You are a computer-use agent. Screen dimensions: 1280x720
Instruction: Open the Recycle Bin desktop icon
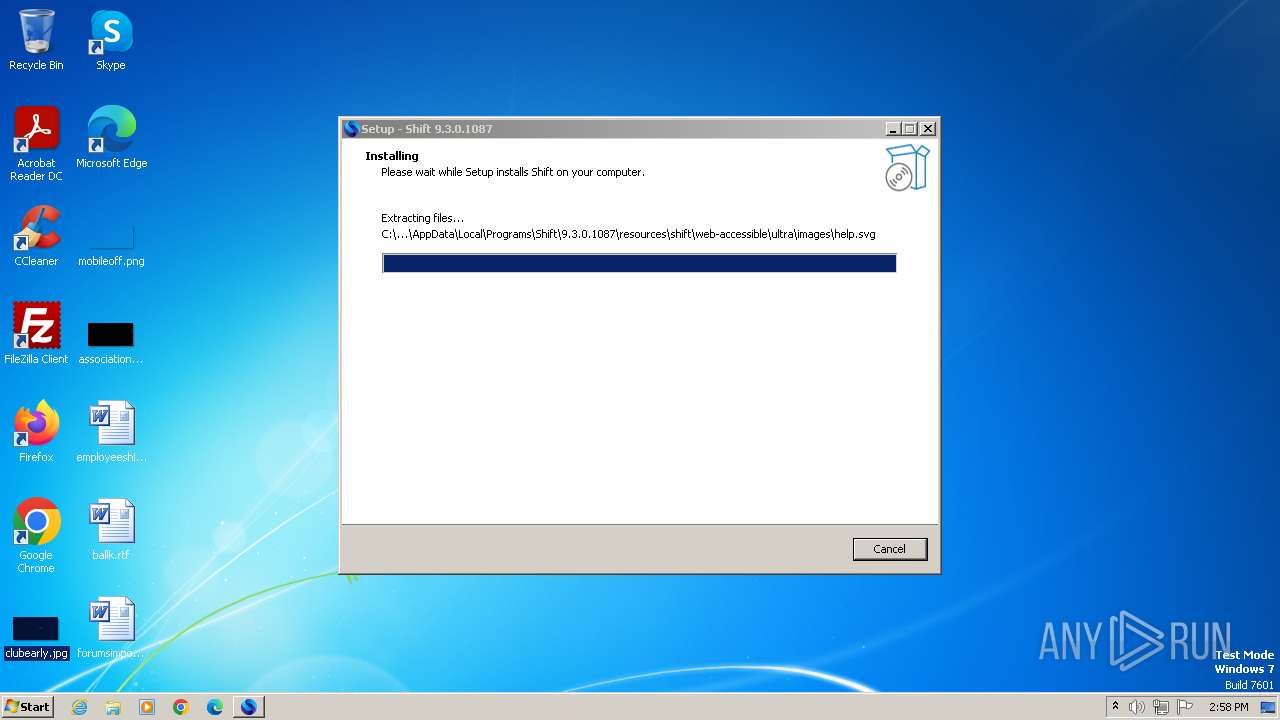click(36, 40)
